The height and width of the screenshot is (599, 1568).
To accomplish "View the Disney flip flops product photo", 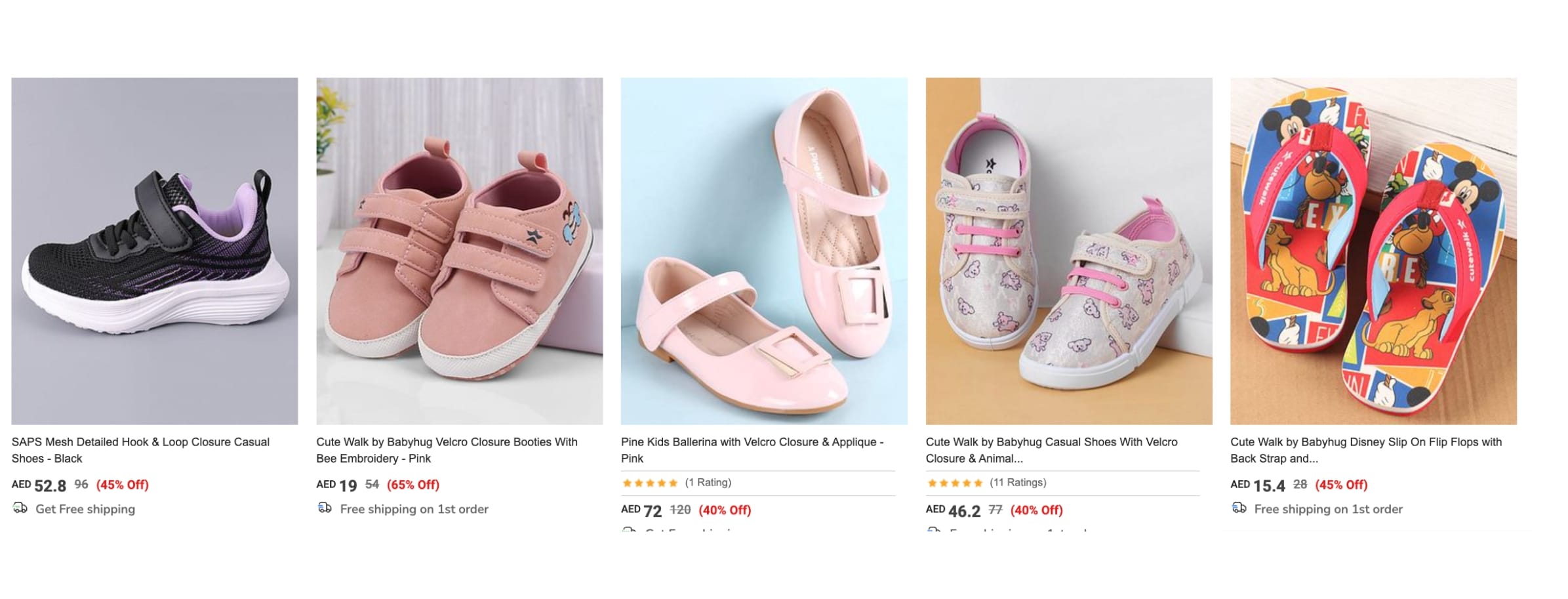I will [1373, 251].
